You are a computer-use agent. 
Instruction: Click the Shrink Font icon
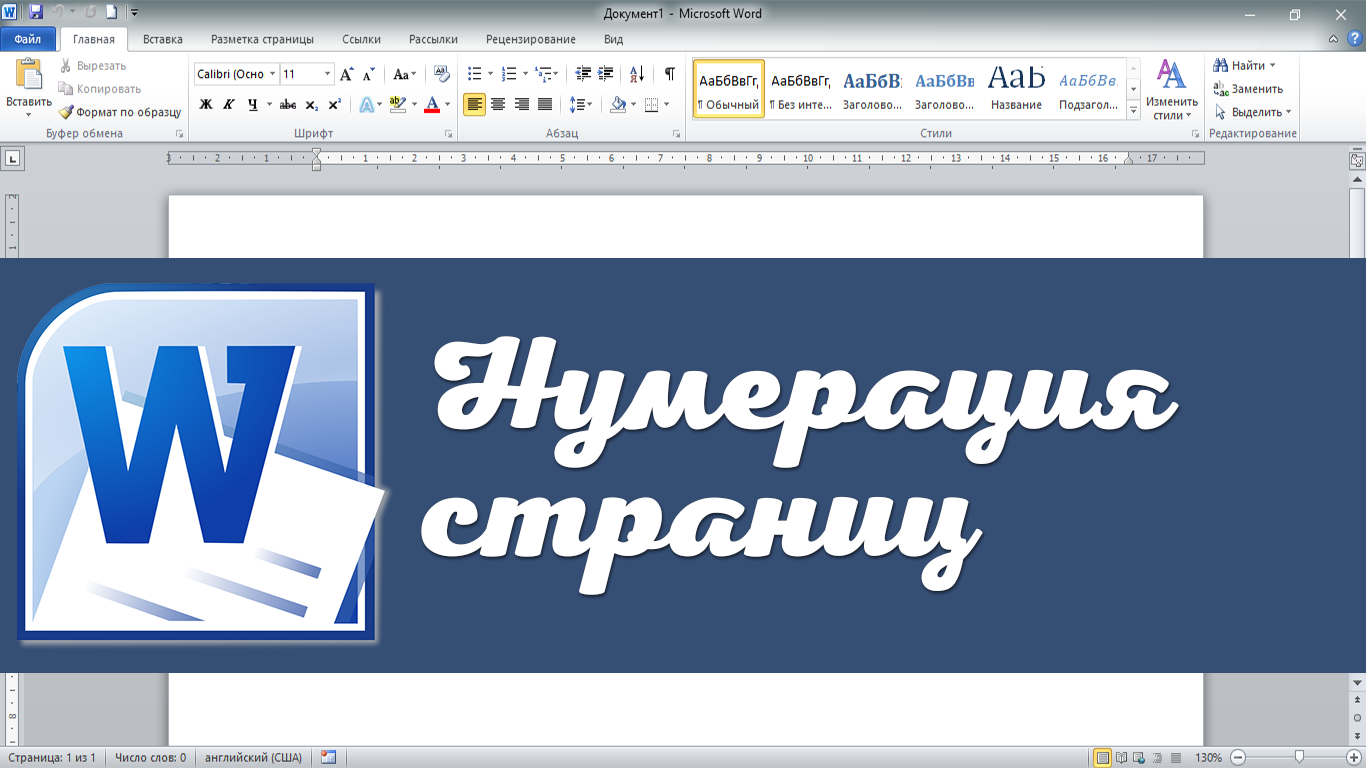point(368,74)
